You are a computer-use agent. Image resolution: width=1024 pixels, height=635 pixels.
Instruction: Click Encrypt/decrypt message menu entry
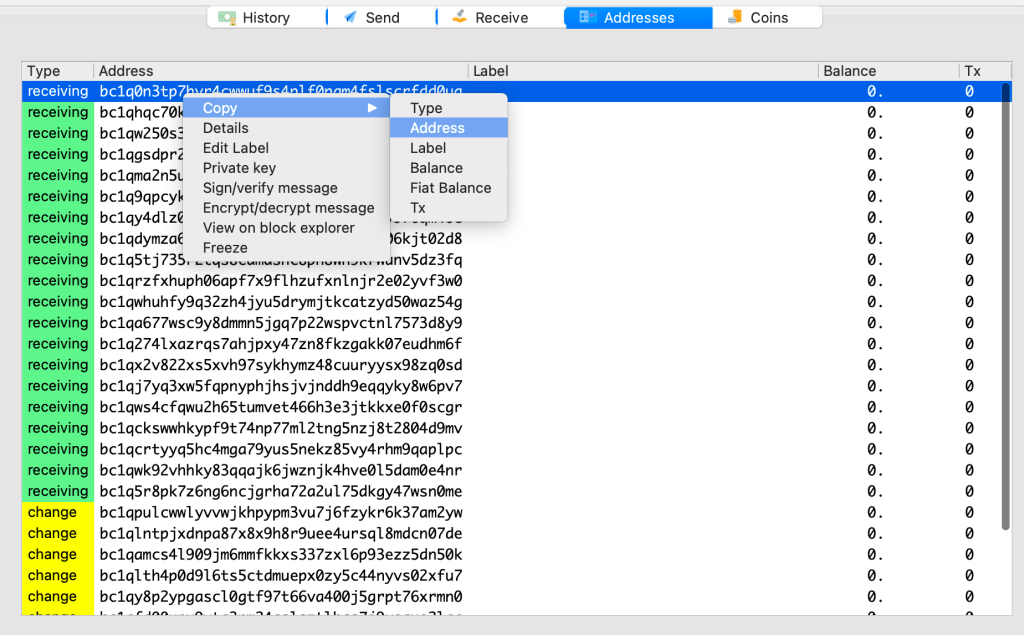coord(288,208)
